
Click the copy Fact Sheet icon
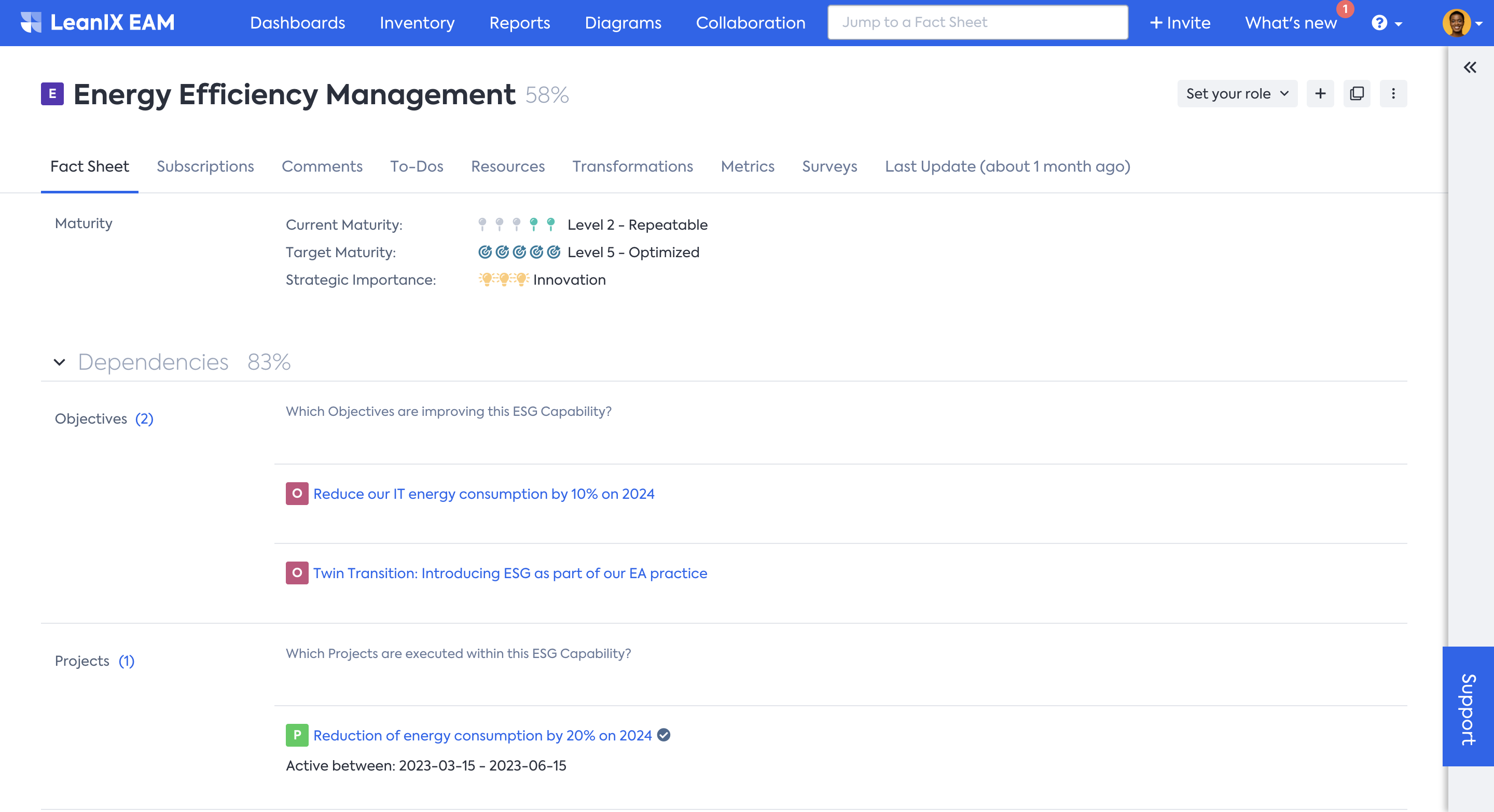pyautogui.click(x=1357, y=94)
